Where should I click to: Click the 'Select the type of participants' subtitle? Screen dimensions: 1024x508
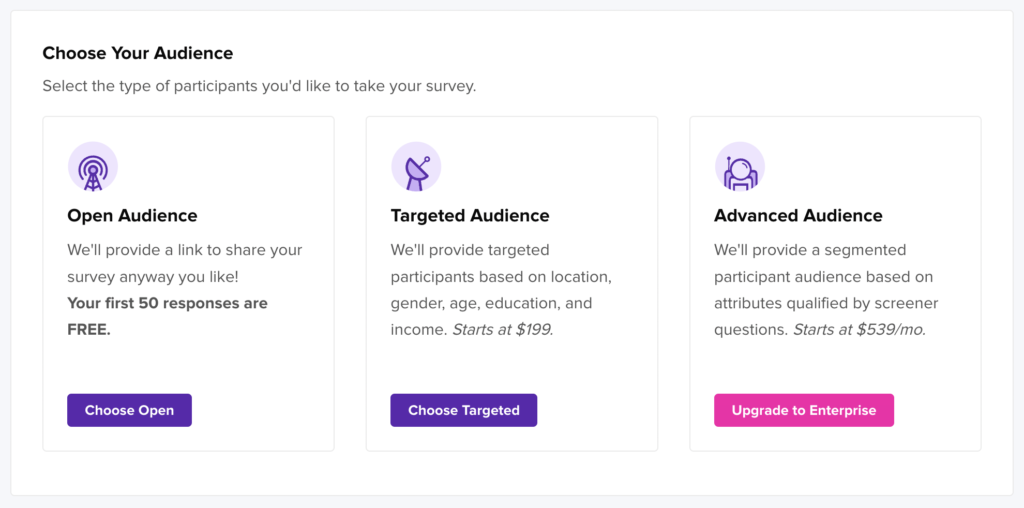coord(259,86)
